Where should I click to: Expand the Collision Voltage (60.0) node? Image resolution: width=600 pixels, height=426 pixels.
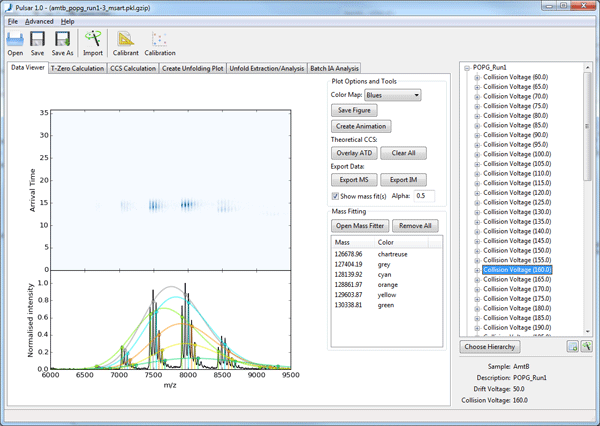coord(477,77)
